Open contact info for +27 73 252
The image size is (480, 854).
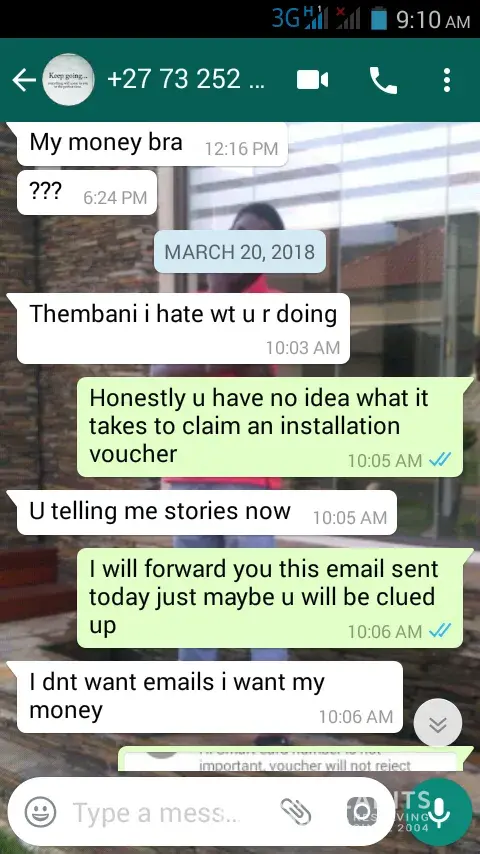click(x=186, y=80)
